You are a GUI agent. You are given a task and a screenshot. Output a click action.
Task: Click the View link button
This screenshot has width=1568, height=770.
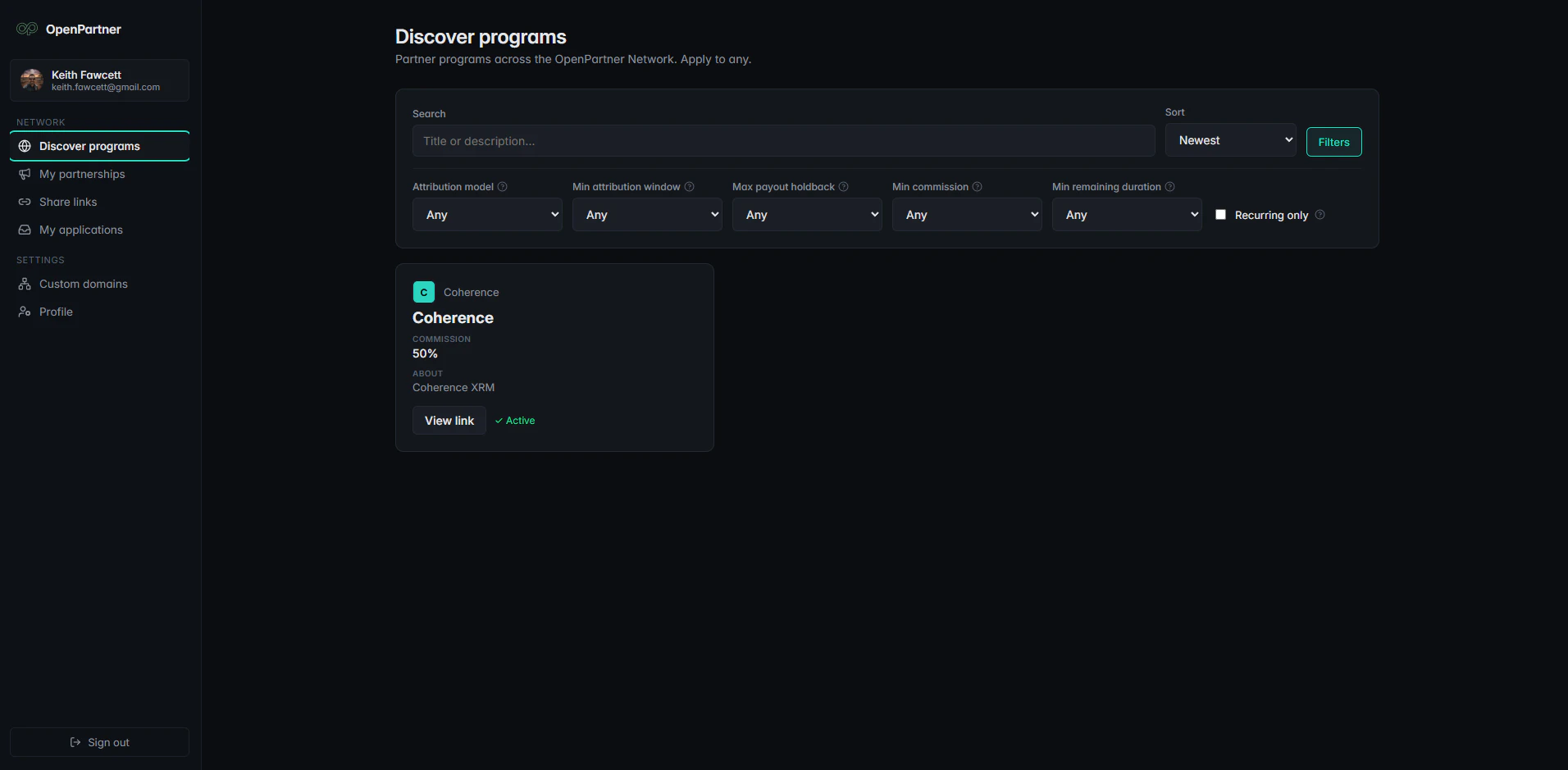tap(449, 421)
